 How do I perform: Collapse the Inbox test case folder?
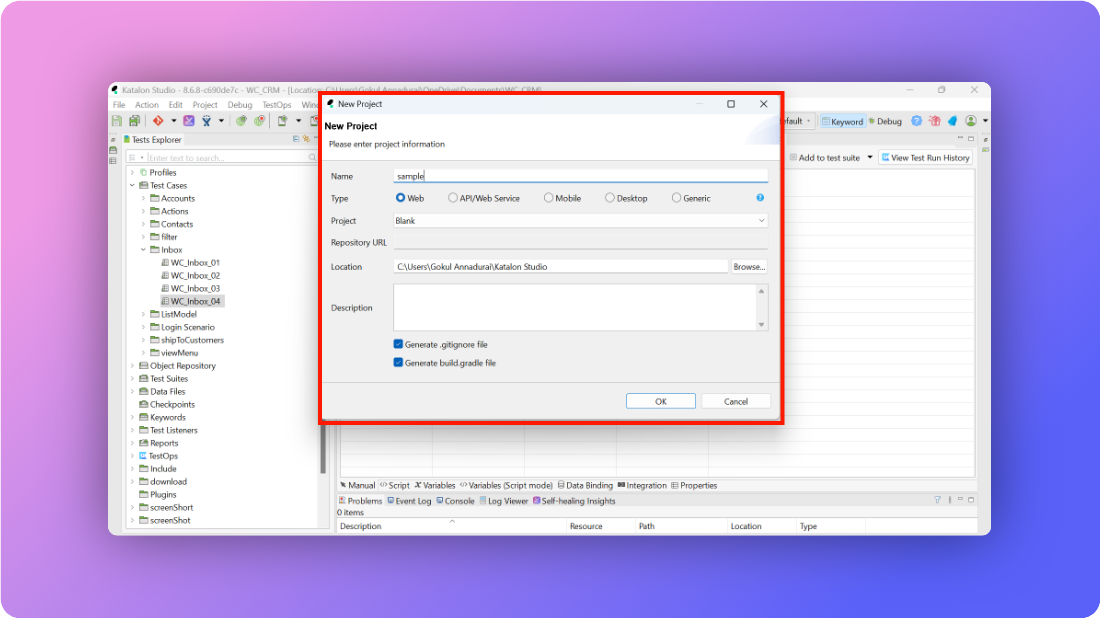pos(143,249)
